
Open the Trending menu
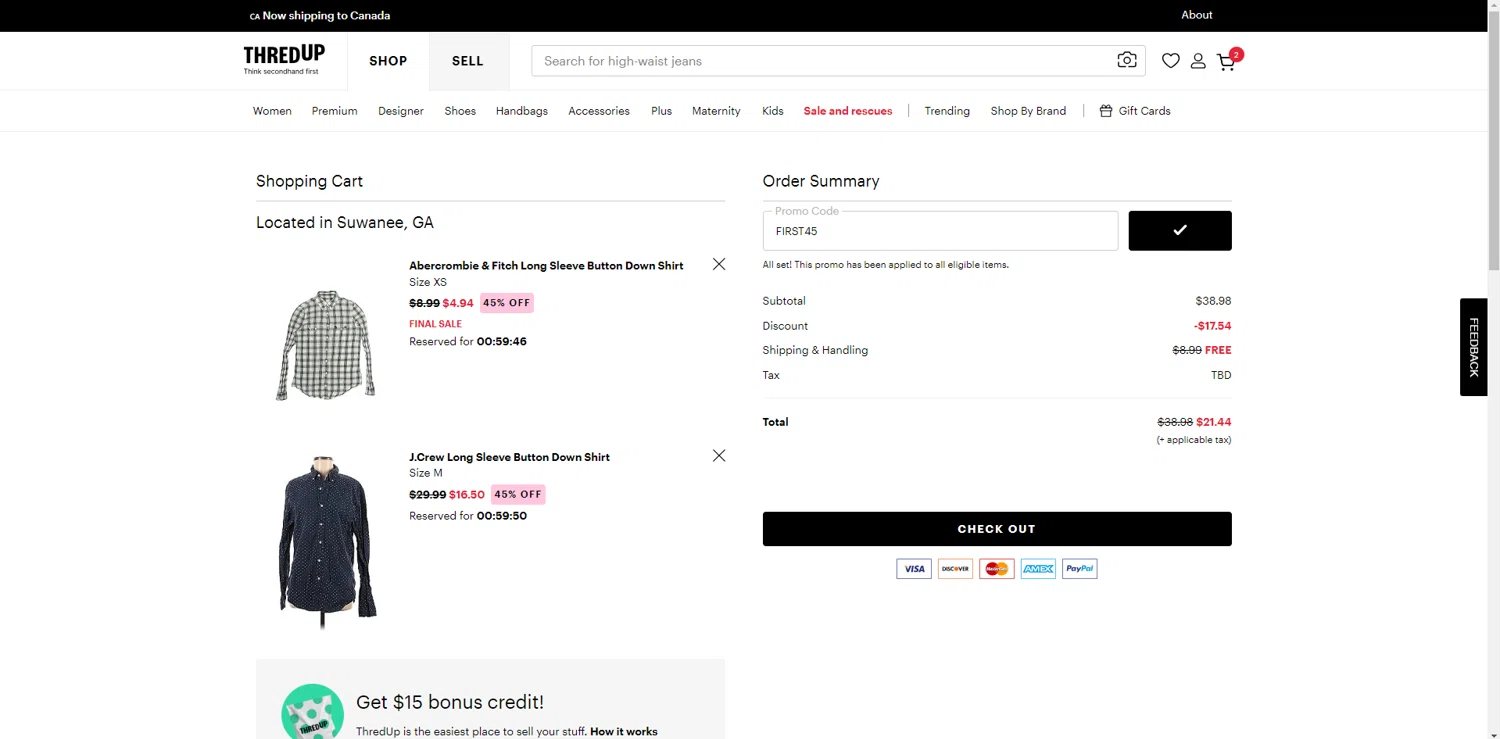(x=947, y=111)
